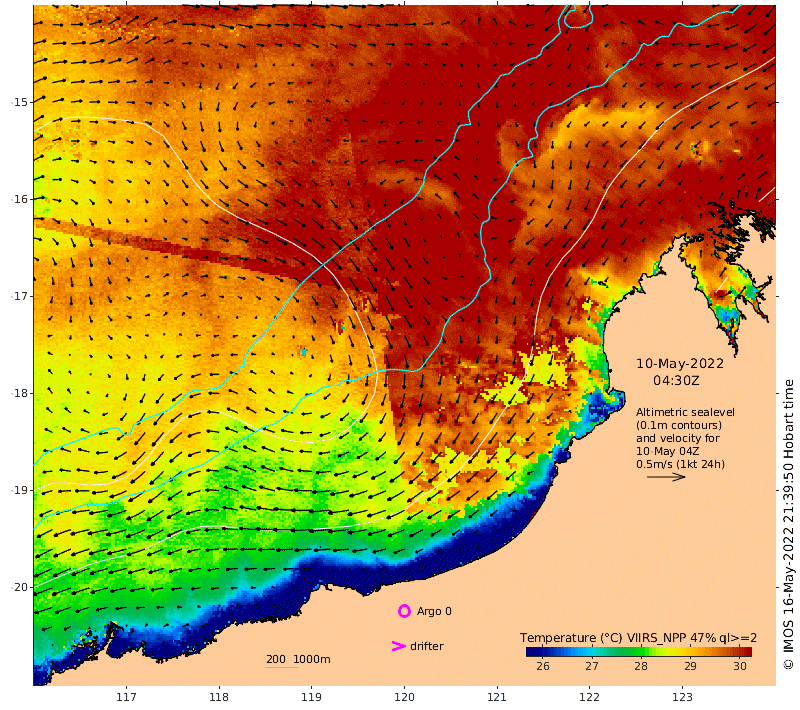Click the temperature color bar
Screen dimensions: 800x710
pos(638,651)
